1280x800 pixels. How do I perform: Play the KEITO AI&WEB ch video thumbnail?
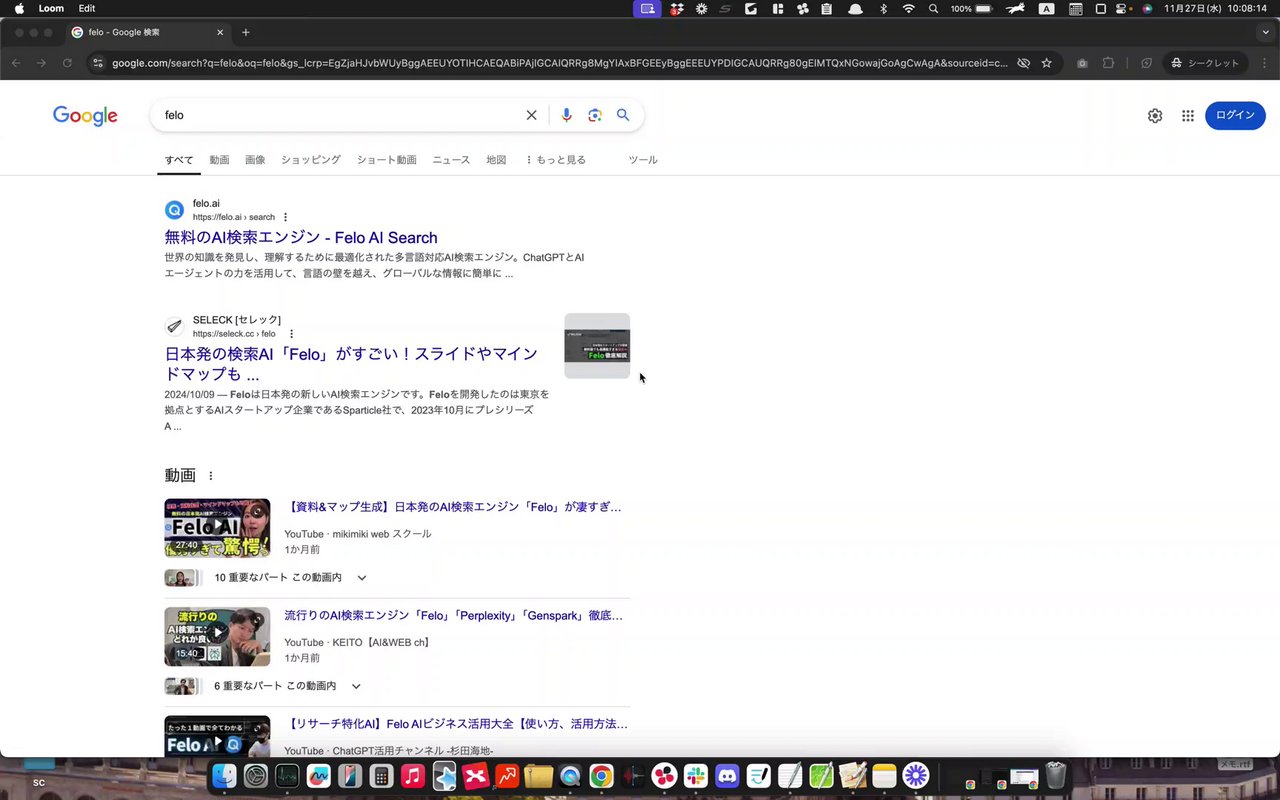pos(217,637)
